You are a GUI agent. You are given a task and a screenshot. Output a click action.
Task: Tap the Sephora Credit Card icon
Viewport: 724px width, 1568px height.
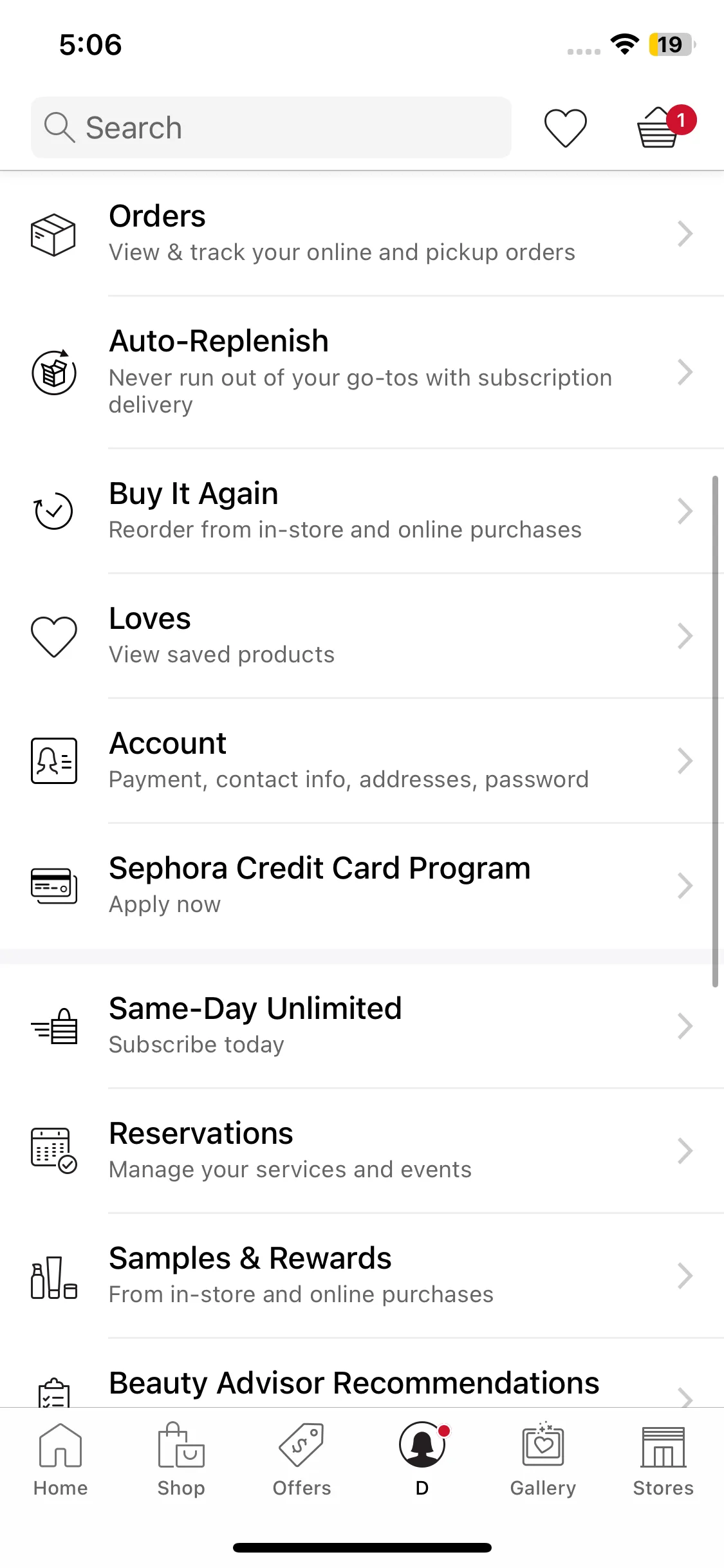pos(54,886)
